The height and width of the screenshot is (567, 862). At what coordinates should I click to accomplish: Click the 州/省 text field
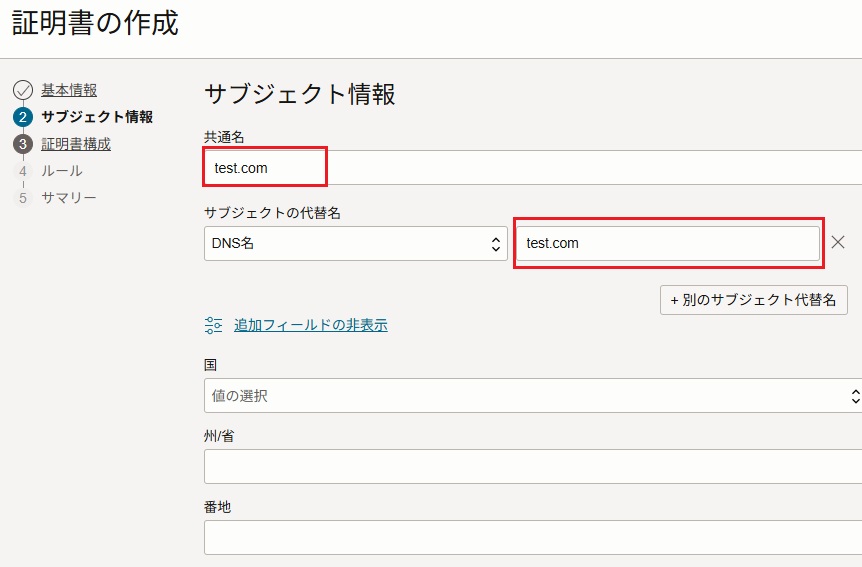coord(533,466)
